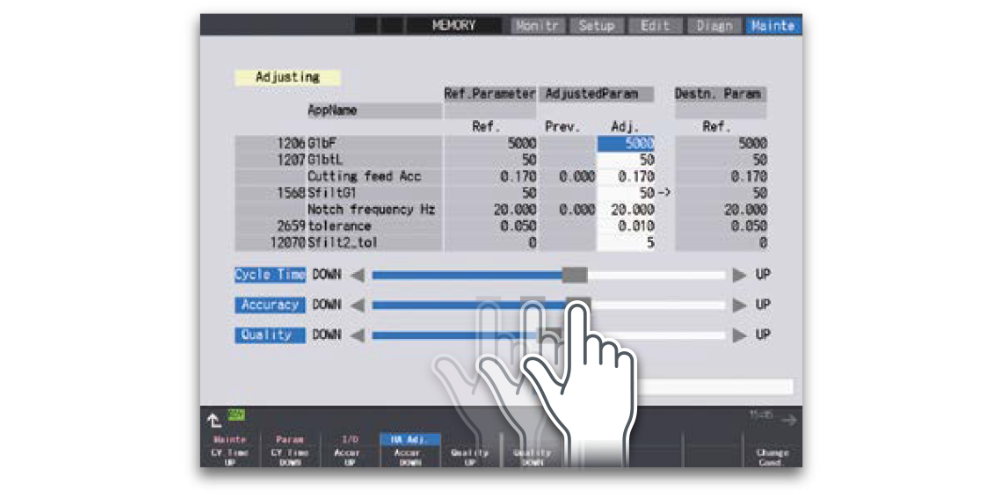Select the Sfilt2_tol Adj. value cell
The width and height of the screenshot is (1000, 494).
626,243
